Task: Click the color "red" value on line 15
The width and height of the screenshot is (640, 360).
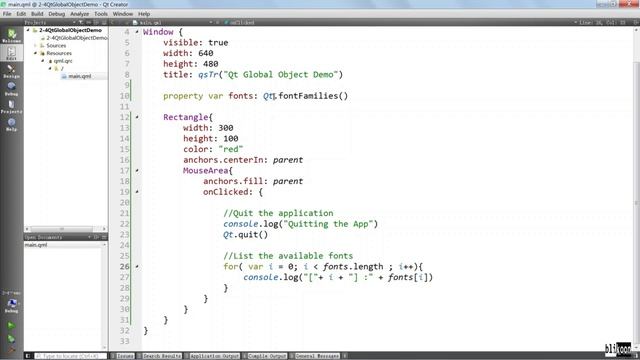Action: click(231, 149)
